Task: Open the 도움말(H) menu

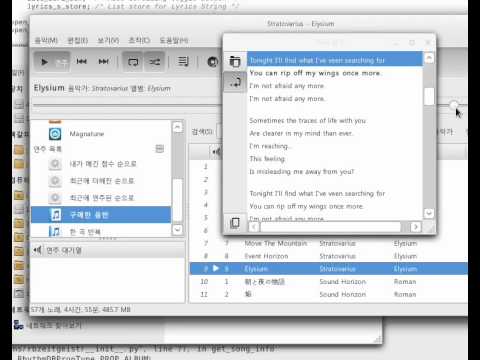Action: tap(174, 41)
